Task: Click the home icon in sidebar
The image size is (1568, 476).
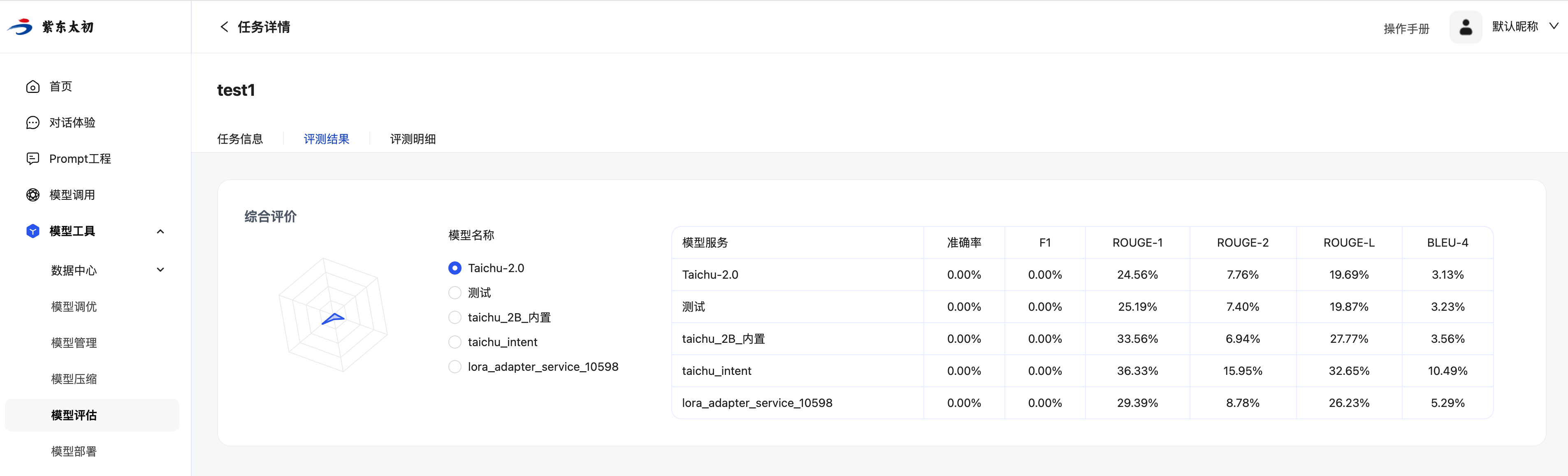Action: (x=33, y=87)
